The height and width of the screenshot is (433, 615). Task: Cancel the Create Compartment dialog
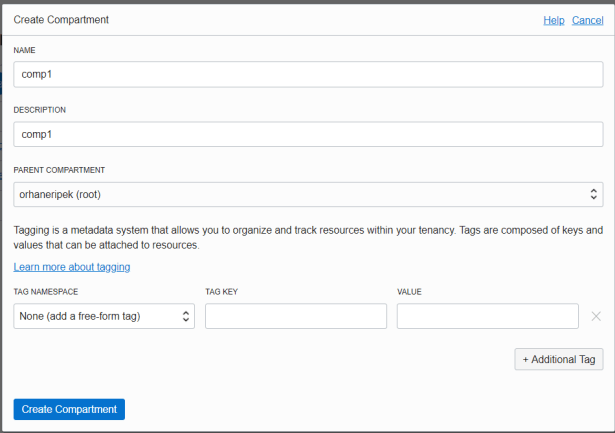click(x=587, y=20)
